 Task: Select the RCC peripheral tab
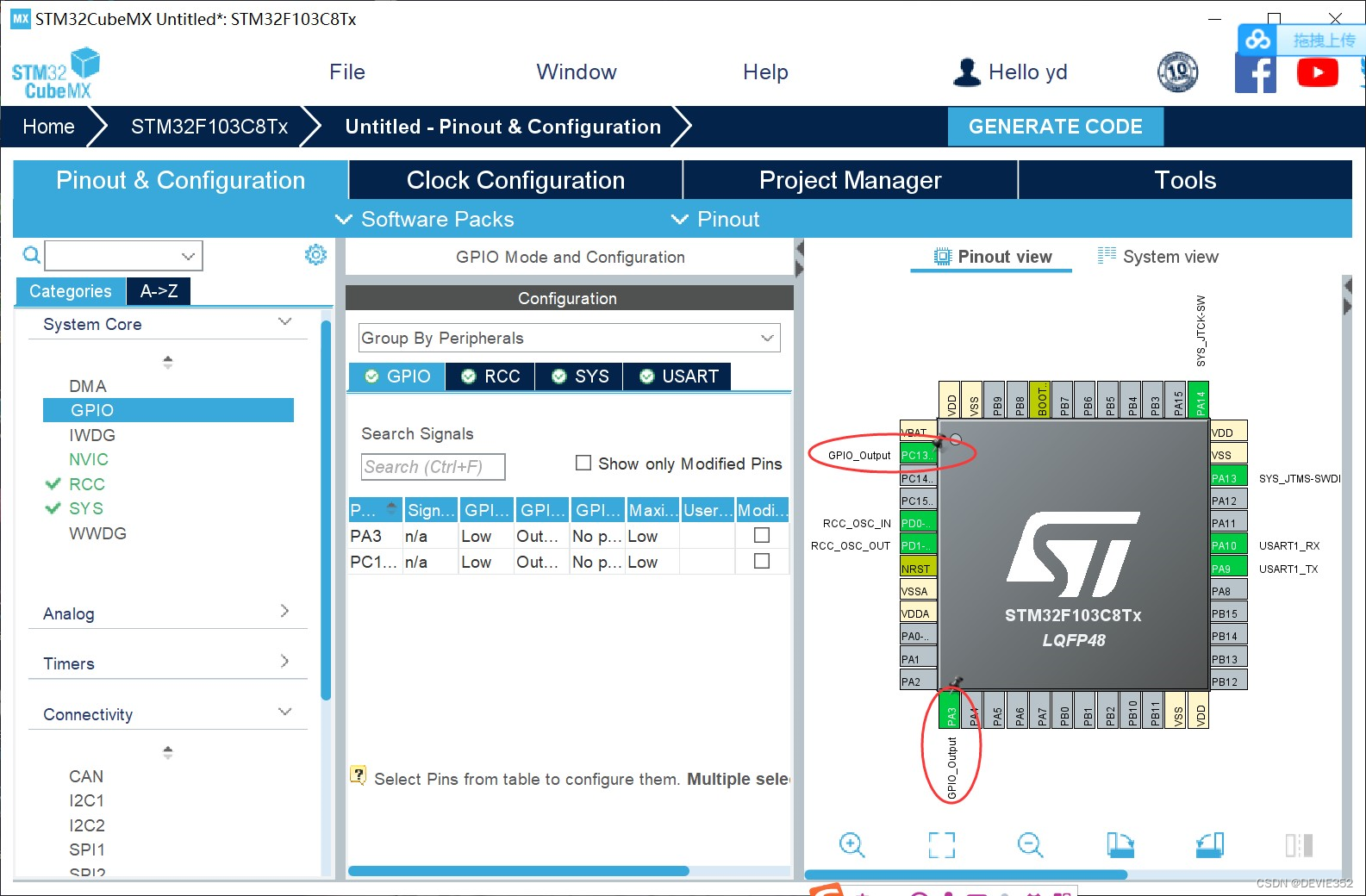click(x=490, y=376)
